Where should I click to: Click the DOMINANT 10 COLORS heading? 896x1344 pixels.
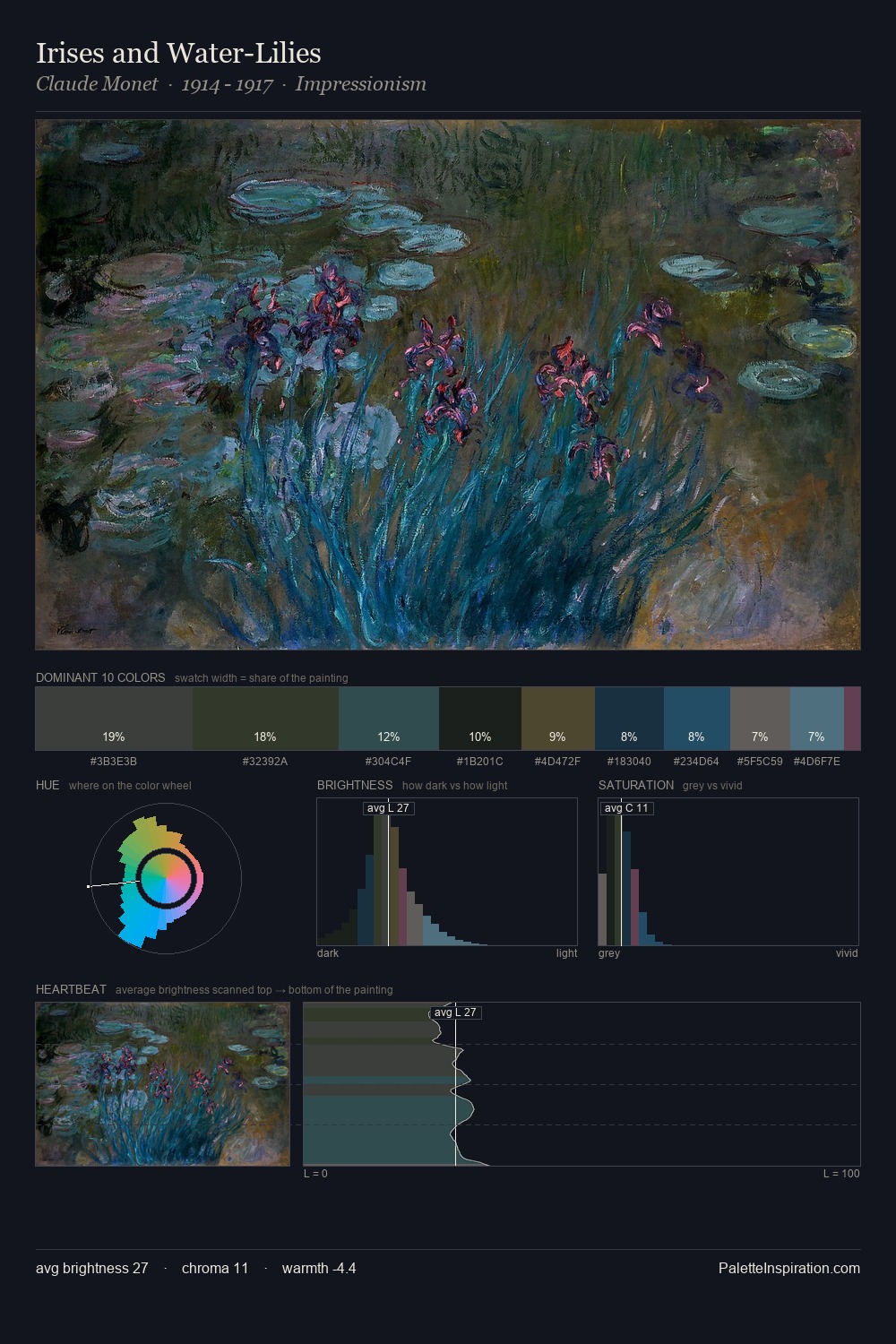click(x=100, y=677)
